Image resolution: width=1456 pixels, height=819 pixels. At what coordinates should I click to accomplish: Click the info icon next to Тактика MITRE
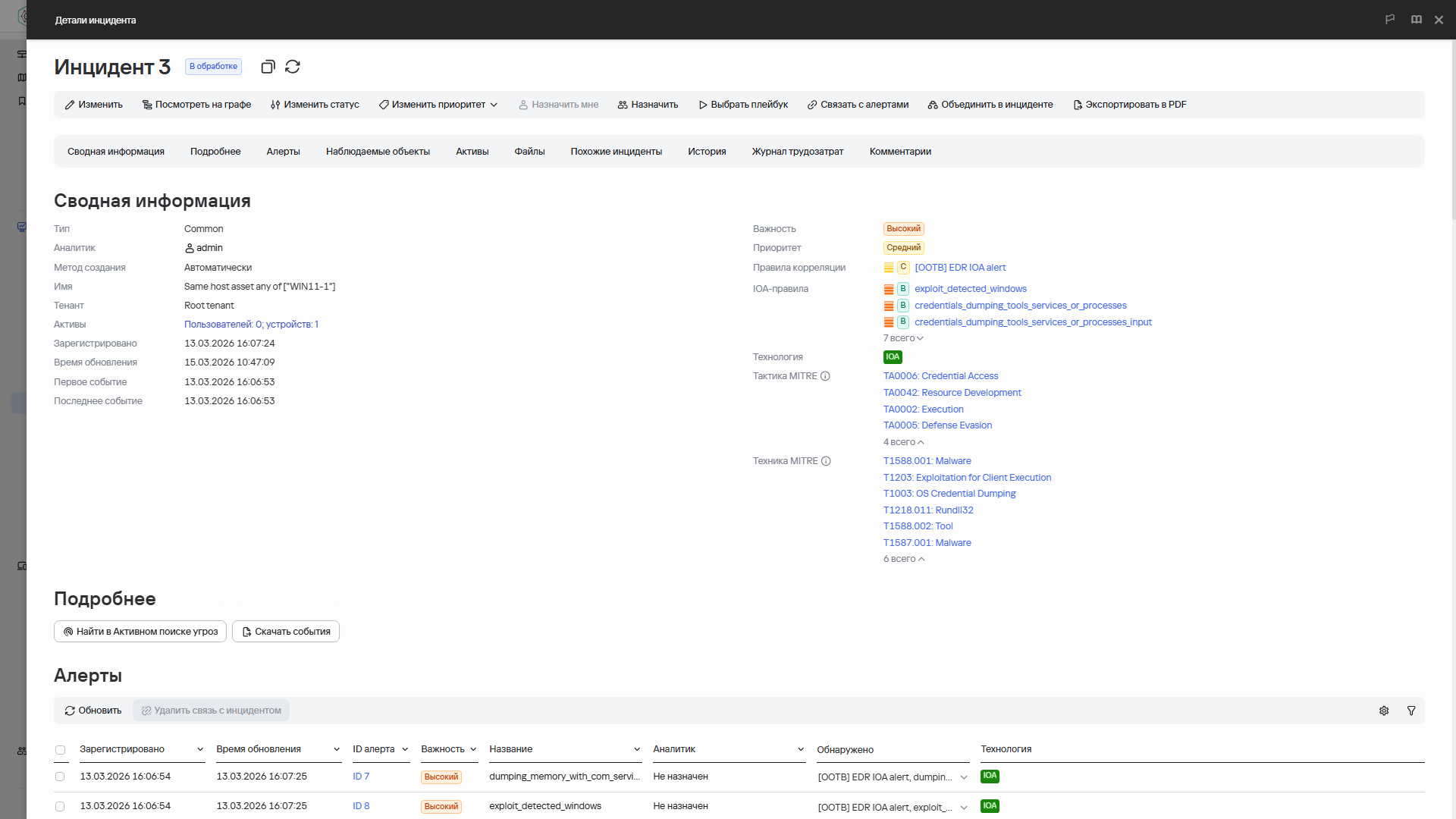coord(825,376)
